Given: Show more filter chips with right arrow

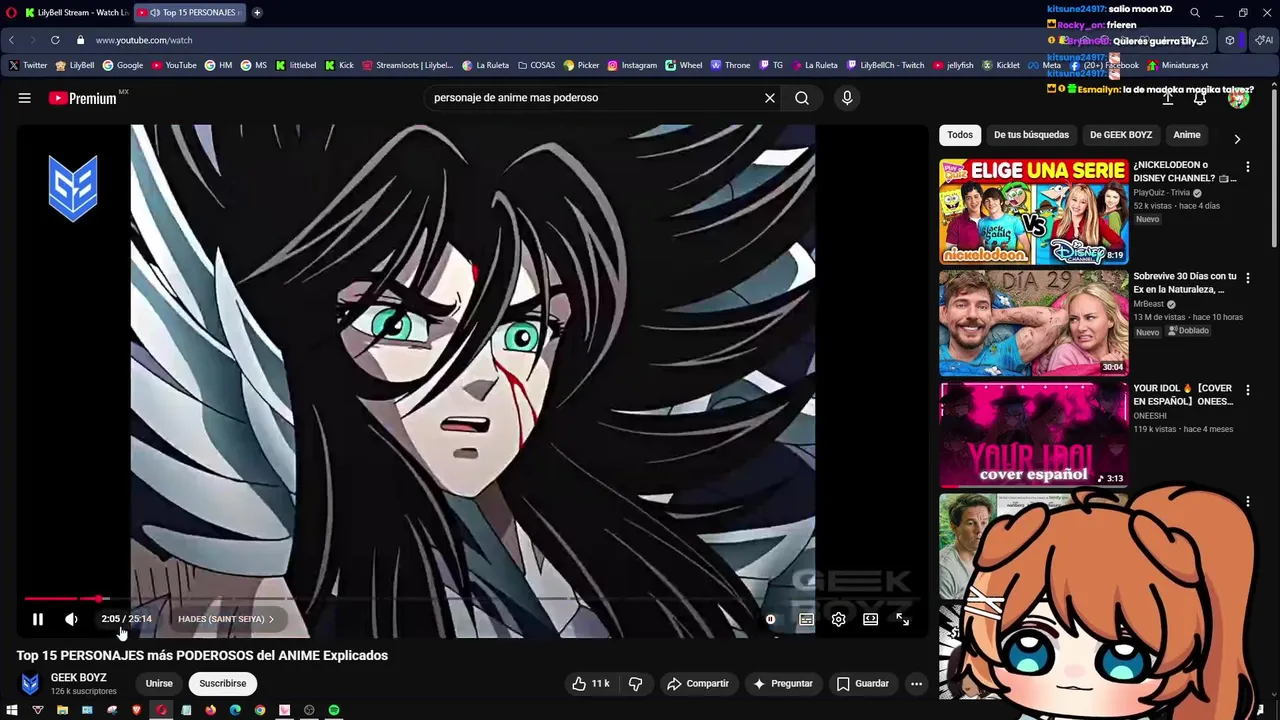Looking at the screenshot, I should [1237, 139].
